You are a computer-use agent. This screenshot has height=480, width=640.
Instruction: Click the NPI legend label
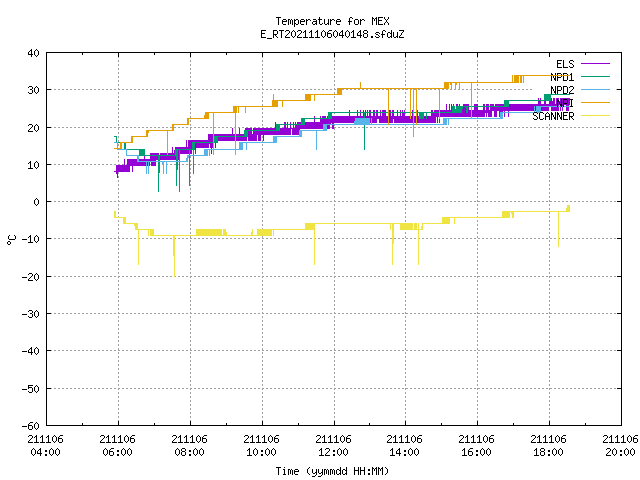click(x=565, y=103)
